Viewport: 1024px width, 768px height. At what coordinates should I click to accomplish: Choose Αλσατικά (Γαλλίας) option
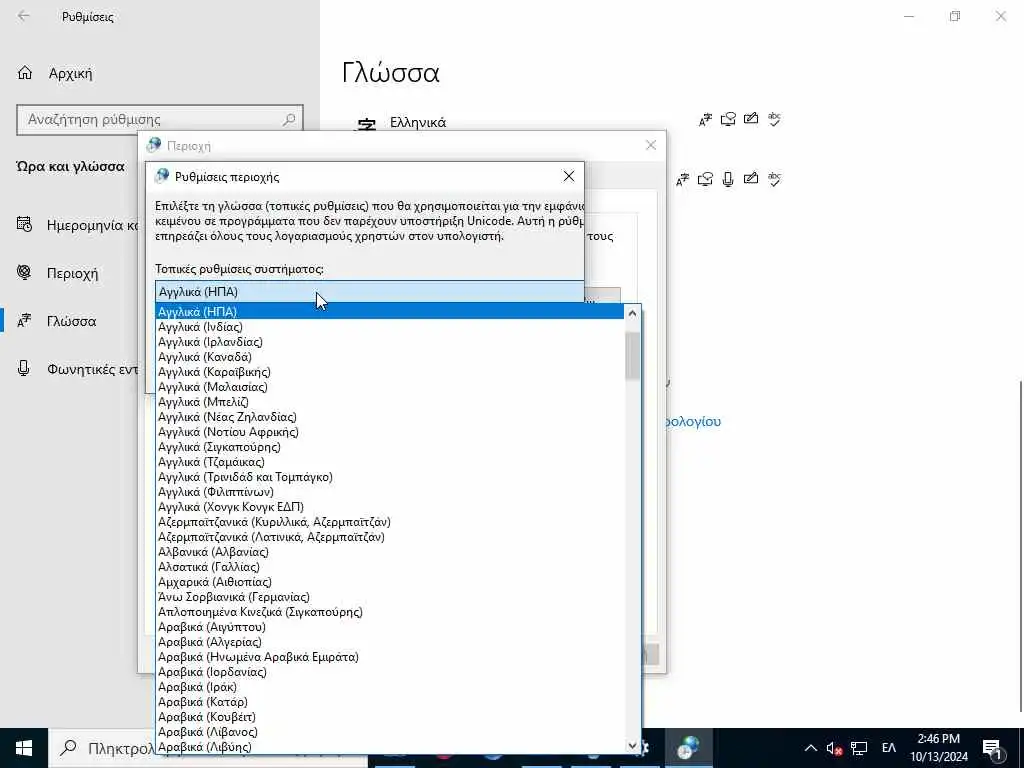point(390,567)
